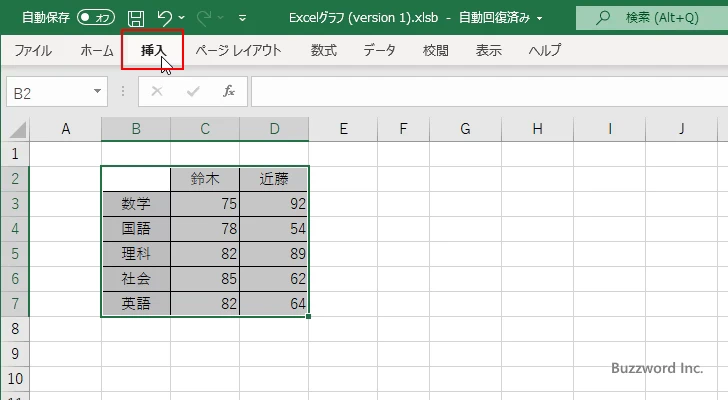Select row 1 header
The height and width of the screenshot is (400, 728).
click(15, 154)
